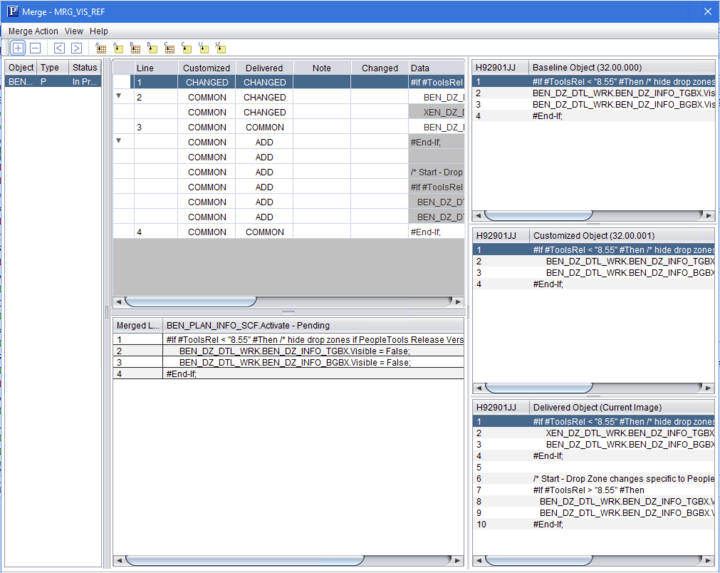Collapse the #End-If ADD group triangle

[x=118, y=140]
